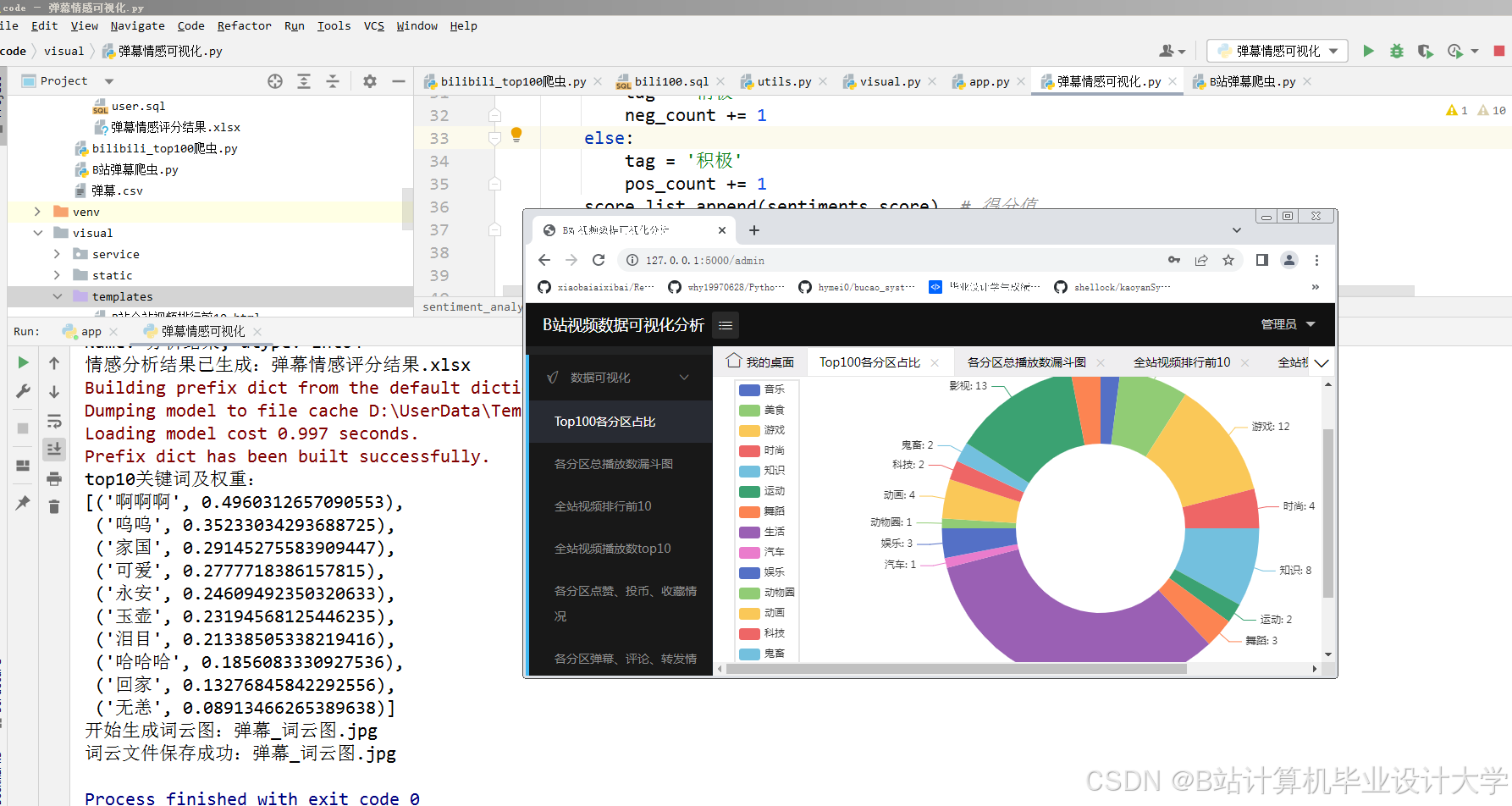
Task: Toggle 音乐 series in chart legend
Action: click(x=762, y=389)
